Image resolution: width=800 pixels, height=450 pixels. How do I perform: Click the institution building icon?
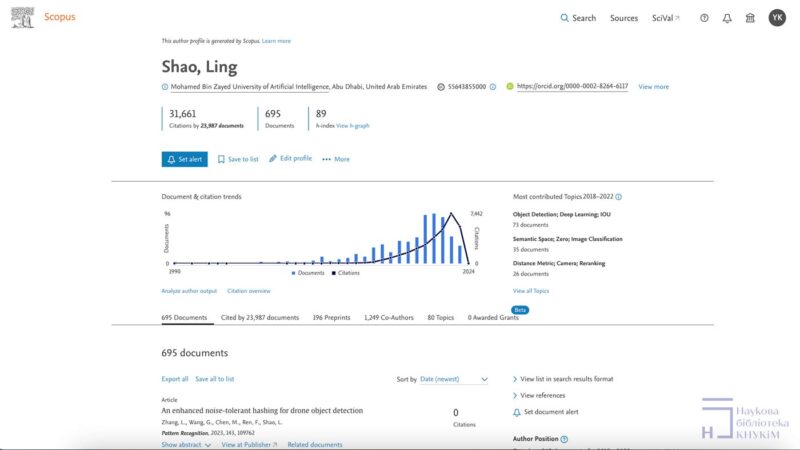[x=750, y=18]
